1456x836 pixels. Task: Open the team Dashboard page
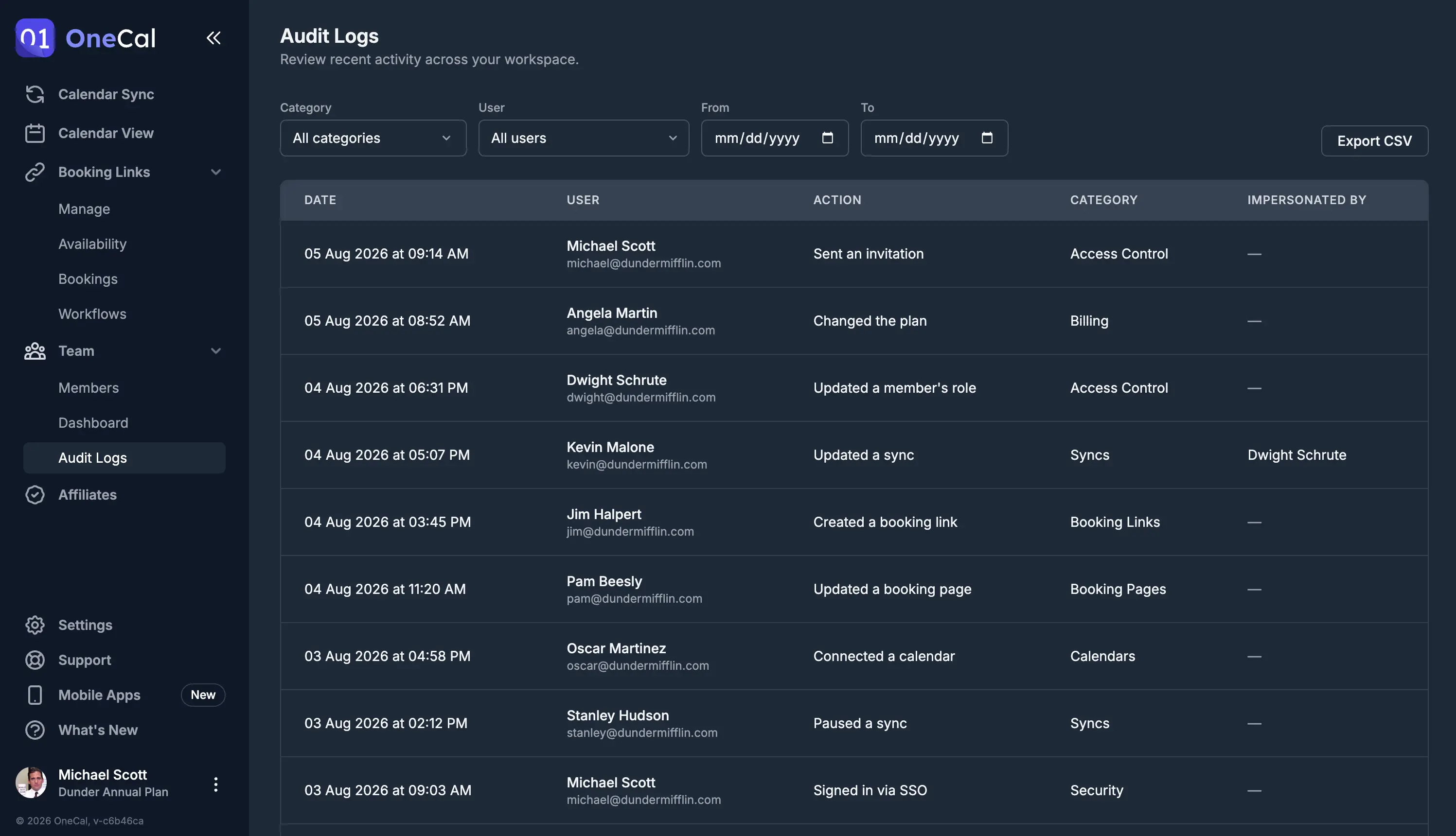(93, 423)
